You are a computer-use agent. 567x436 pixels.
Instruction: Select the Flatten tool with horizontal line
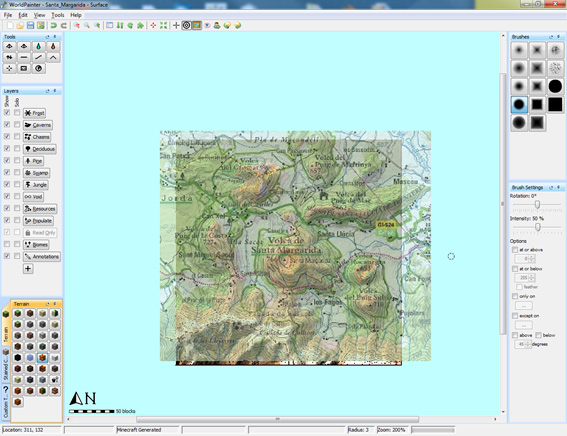click(24, 57)
